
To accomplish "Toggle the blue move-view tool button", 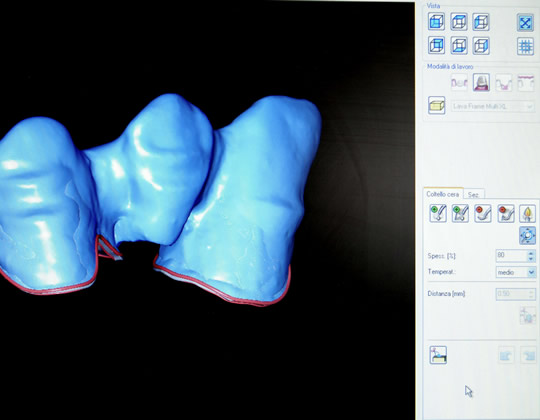I will (528, 235).
